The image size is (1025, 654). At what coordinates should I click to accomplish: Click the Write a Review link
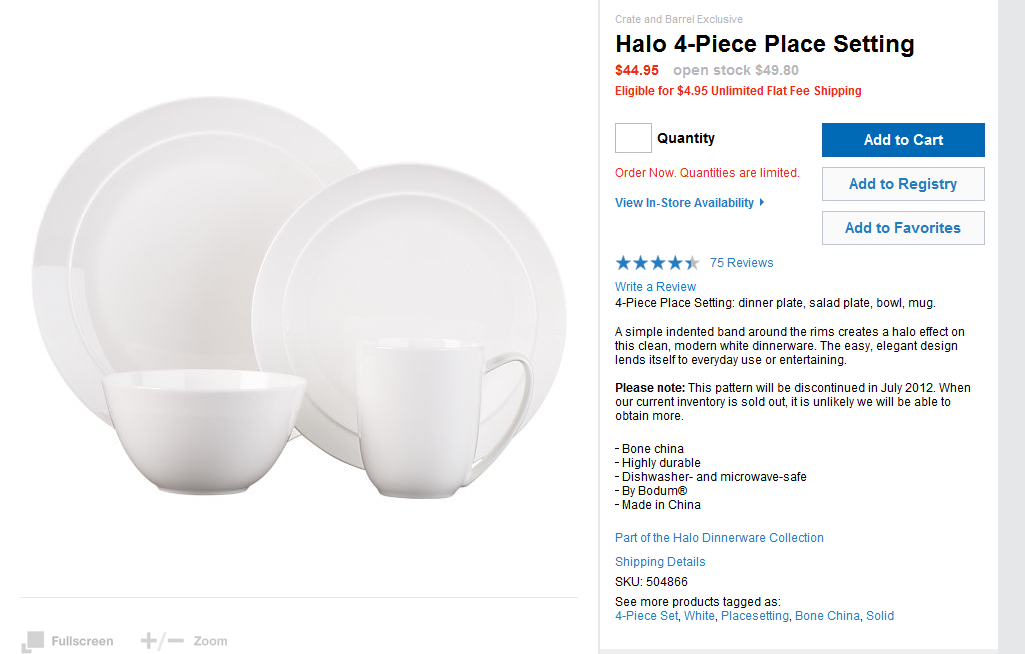pyautogui.click(x=655, y=287)
